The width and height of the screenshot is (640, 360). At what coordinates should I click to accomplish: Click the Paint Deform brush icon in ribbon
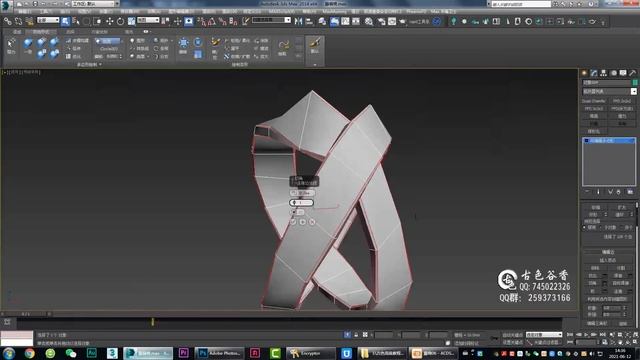point(216,42)
